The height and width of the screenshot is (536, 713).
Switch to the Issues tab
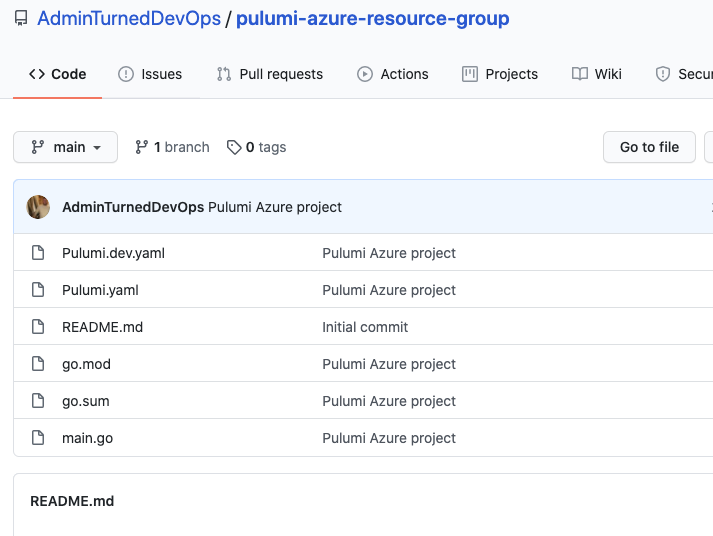(150, 74)
